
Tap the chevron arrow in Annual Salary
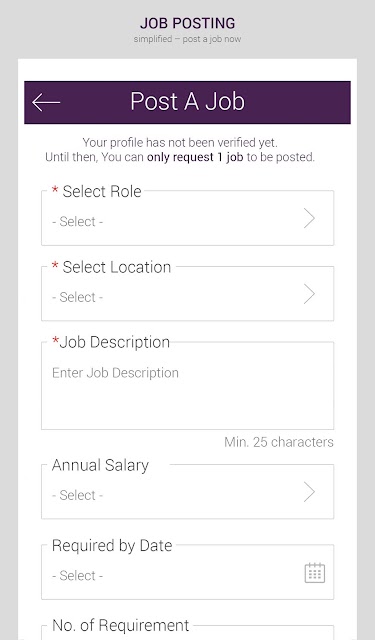[x=309, y=492]
